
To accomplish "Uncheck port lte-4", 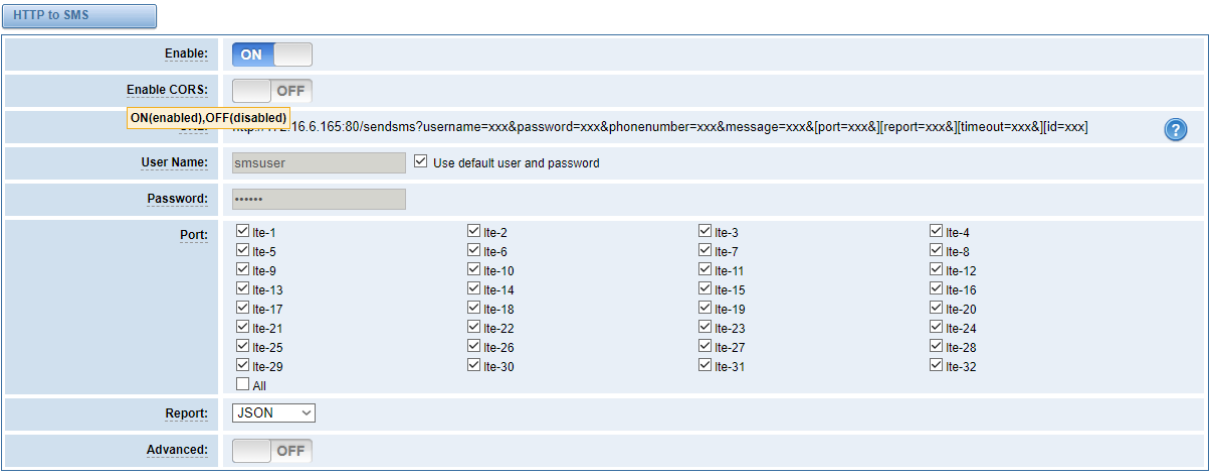I will click(937, 231).
